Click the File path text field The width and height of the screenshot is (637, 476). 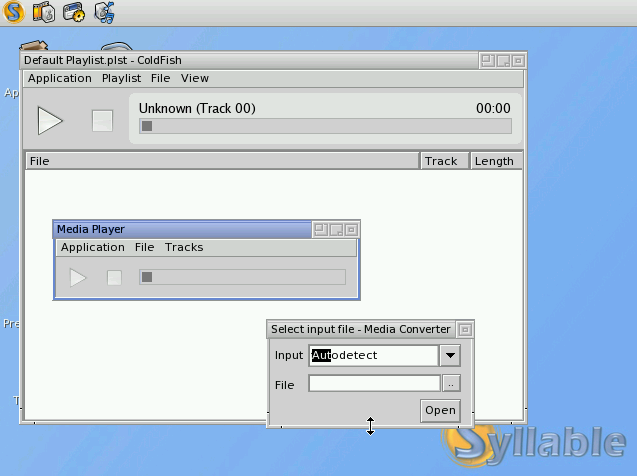tap(375, 383)
